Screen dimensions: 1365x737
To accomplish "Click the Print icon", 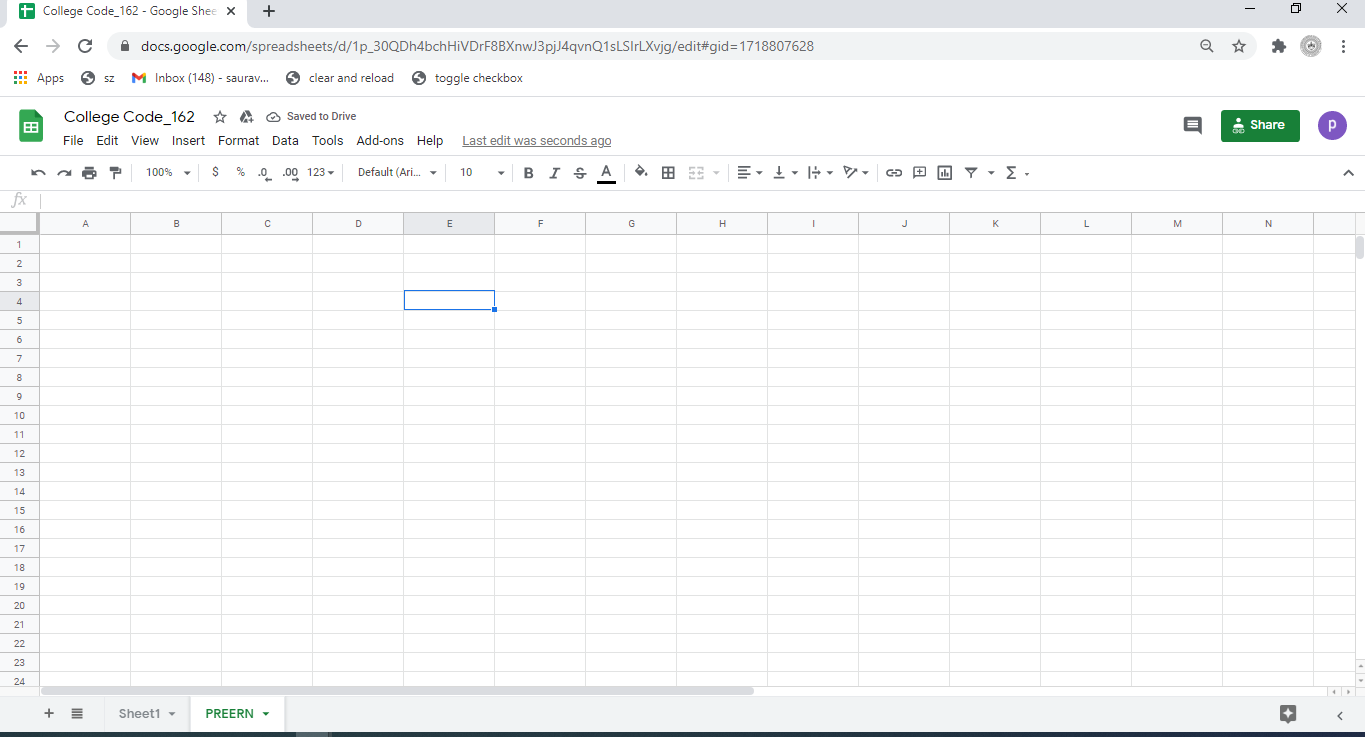I will click(89, 173).
